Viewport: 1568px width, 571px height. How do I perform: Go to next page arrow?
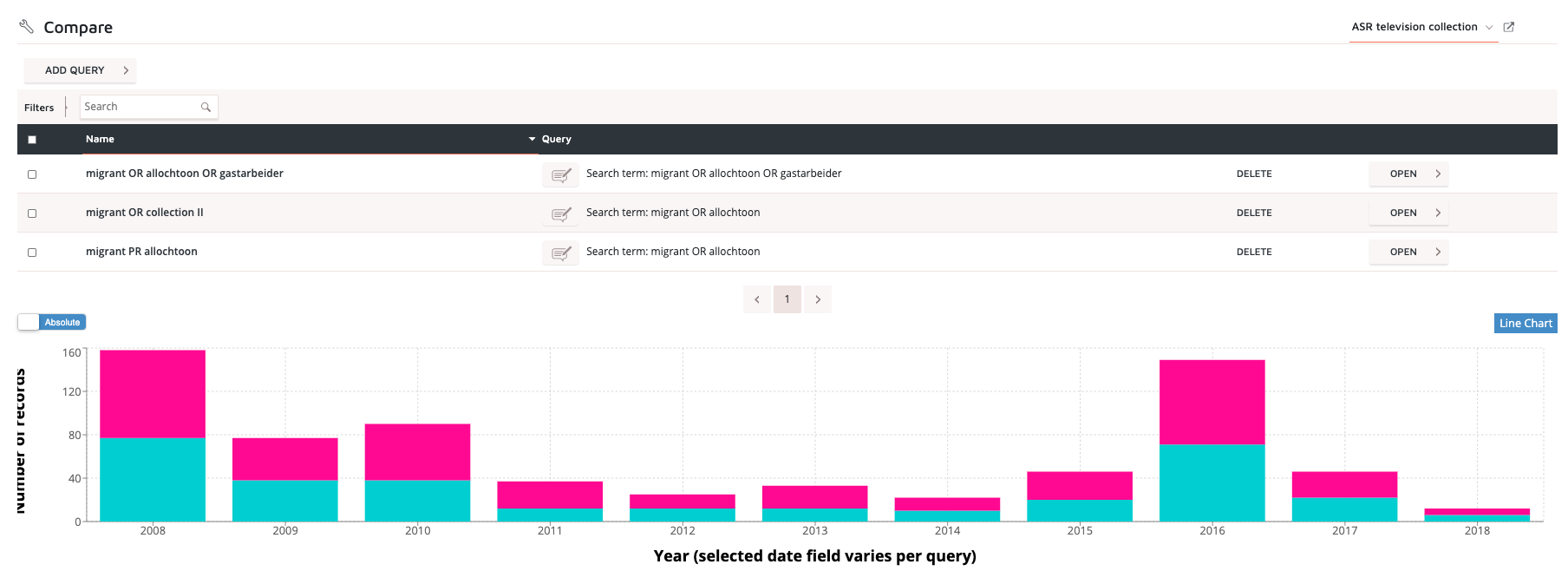pyautogui.click(x=818, y=299)
